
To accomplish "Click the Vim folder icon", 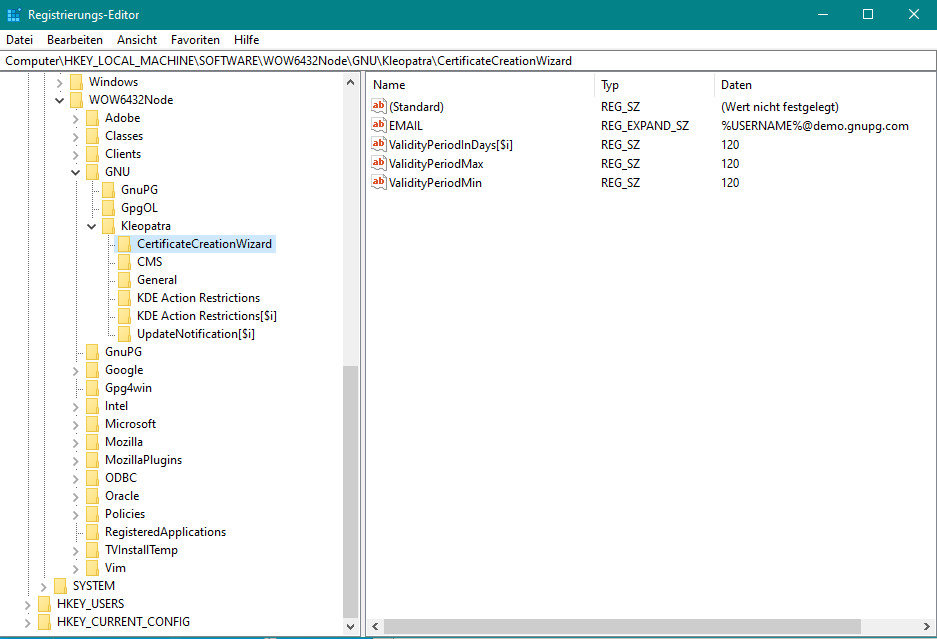I will click(x=93, y=568).
